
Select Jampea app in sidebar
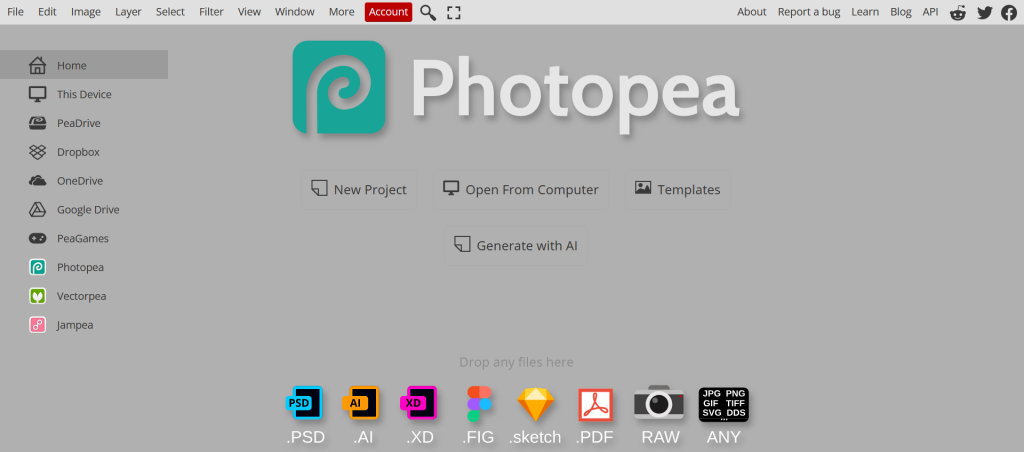click(x=84, y=325)
